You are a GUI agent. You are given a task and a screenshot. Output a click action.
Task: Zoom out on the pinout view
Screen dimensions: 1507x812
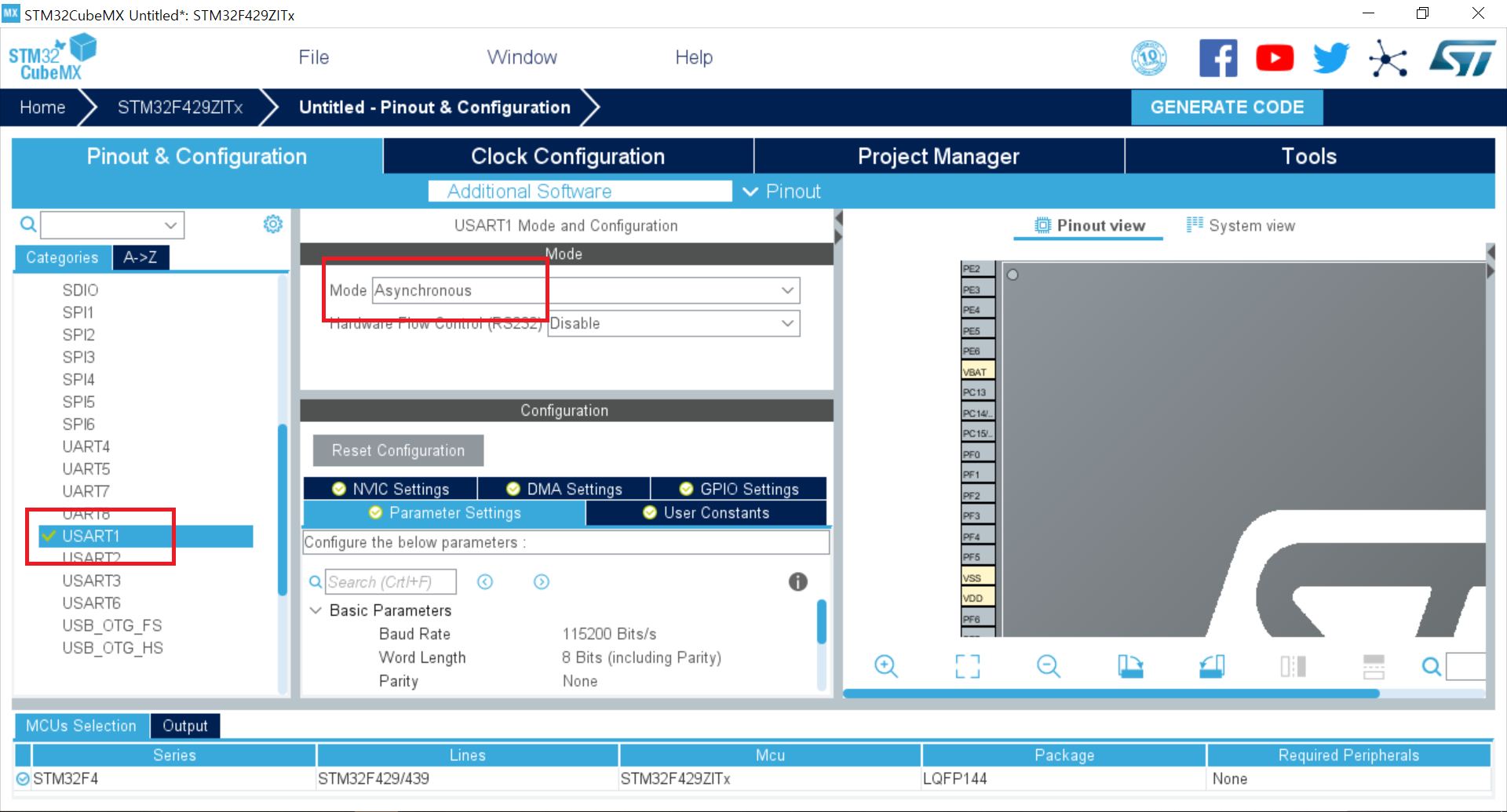(x=1049, y=666)
